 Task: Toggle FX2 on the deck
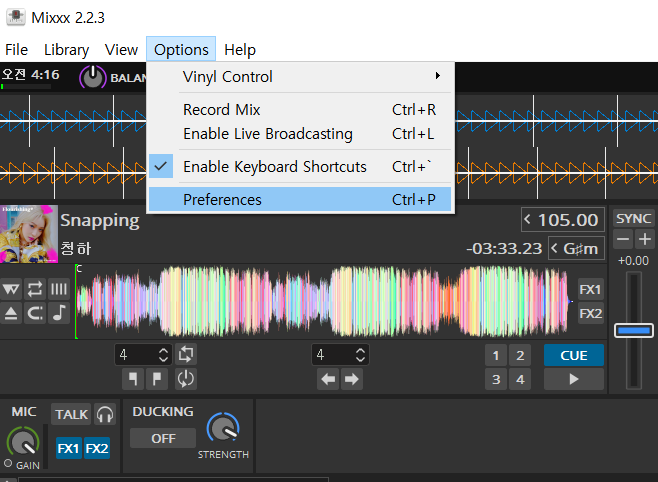point(590,313)
